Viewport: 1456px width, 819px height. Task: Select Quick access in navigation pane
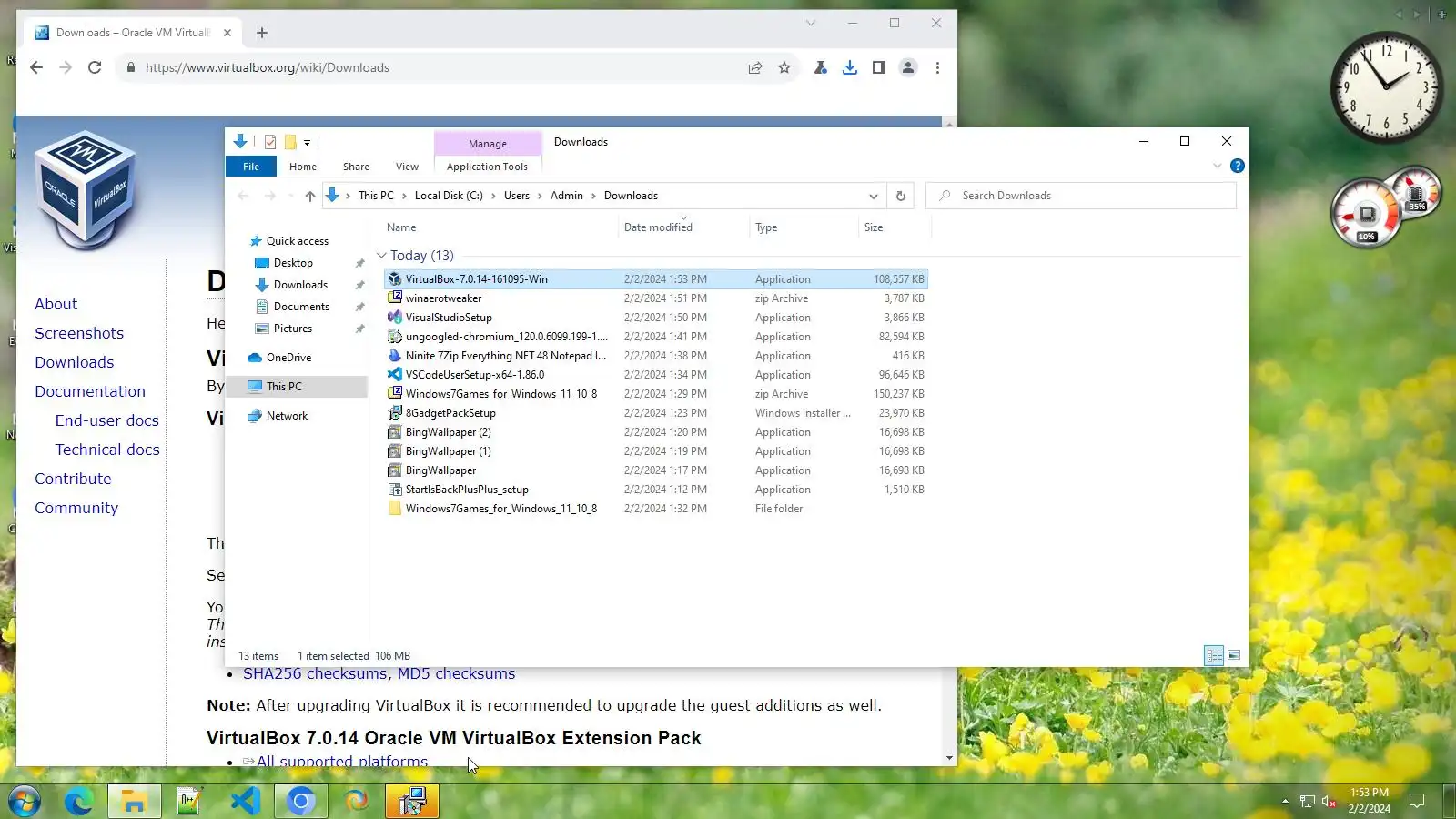(298, 241)
